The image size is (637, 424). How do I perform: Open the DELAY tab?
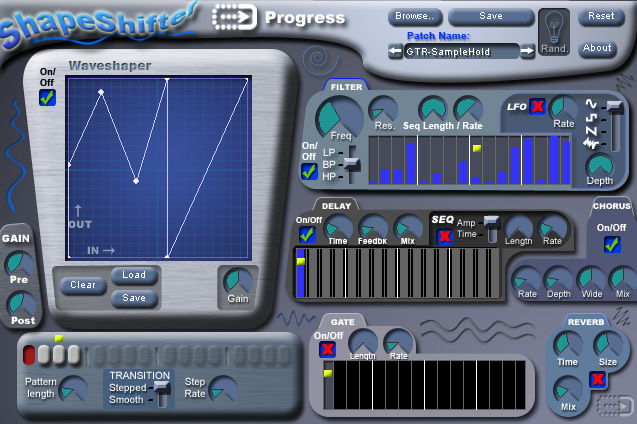pos(336,206)
